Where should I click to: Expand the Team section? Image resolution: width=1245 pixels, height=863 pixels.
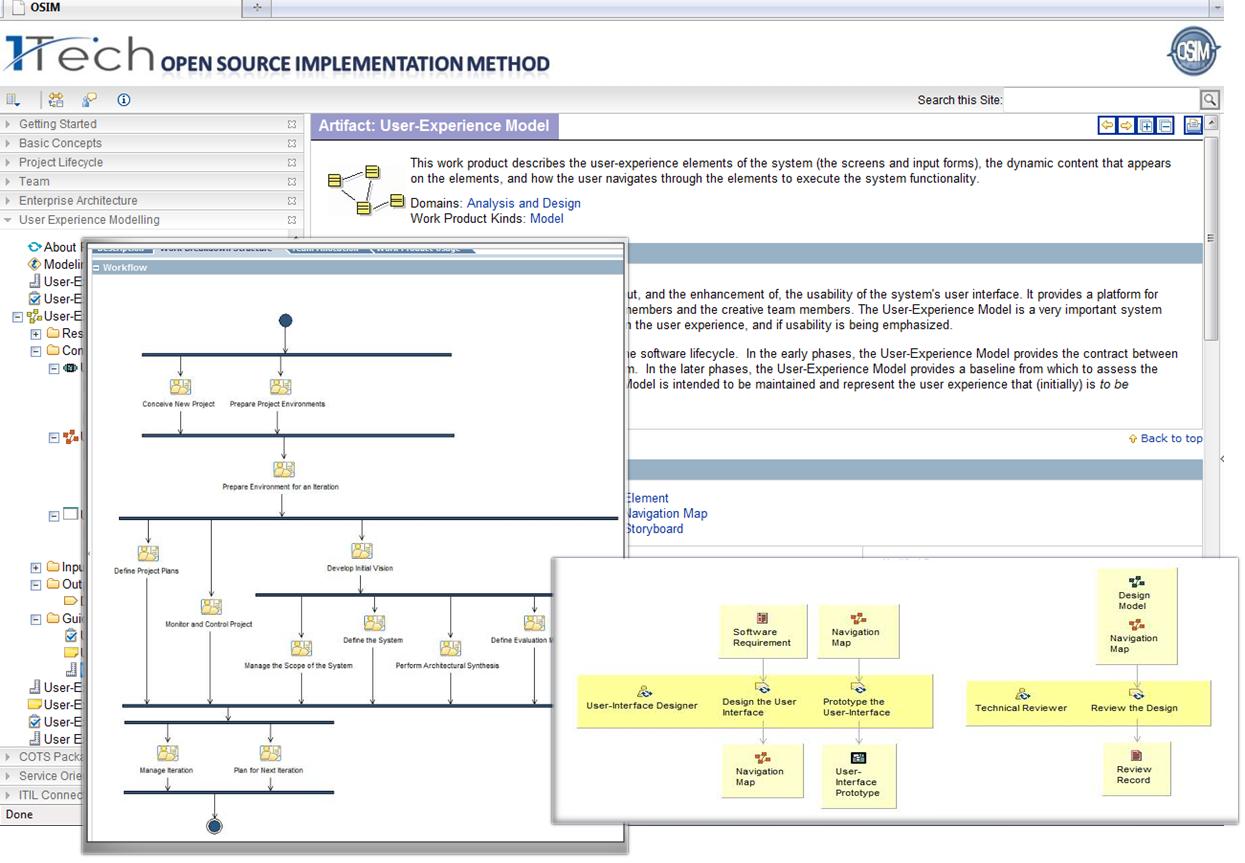9,182
